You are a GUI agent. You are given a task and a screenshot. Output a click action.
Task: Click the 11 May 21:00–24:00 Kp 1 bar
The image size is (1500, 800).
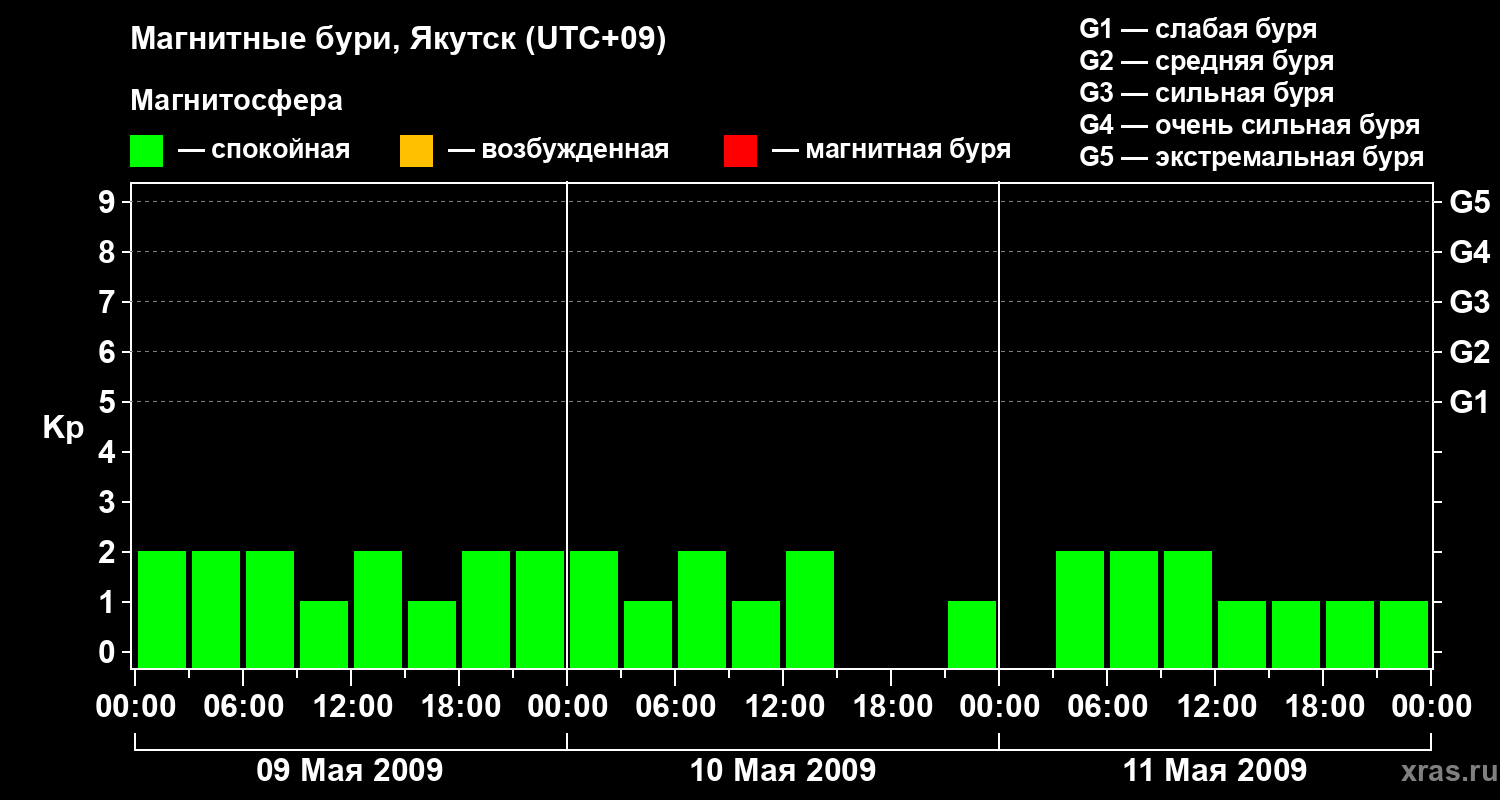tap(1404, 634)
